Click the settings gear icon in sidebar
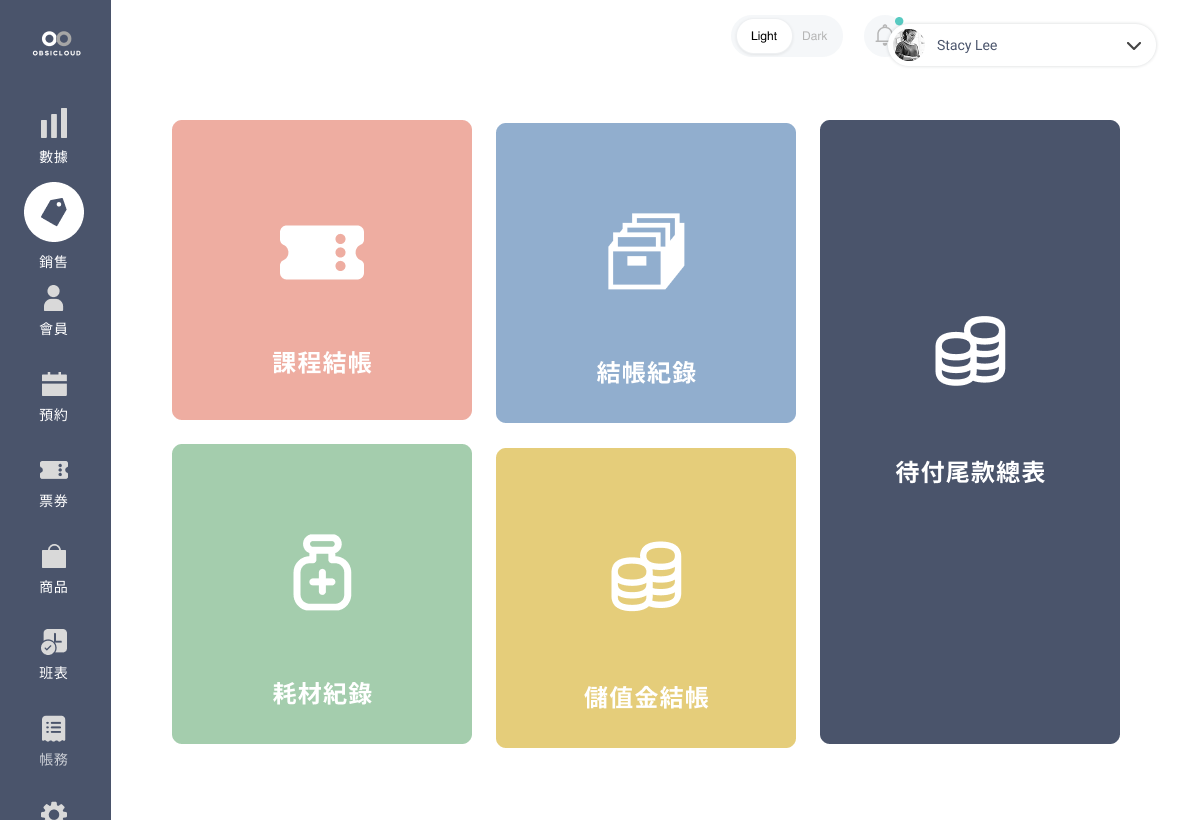Screen dimensions: 1180x820 54,810
